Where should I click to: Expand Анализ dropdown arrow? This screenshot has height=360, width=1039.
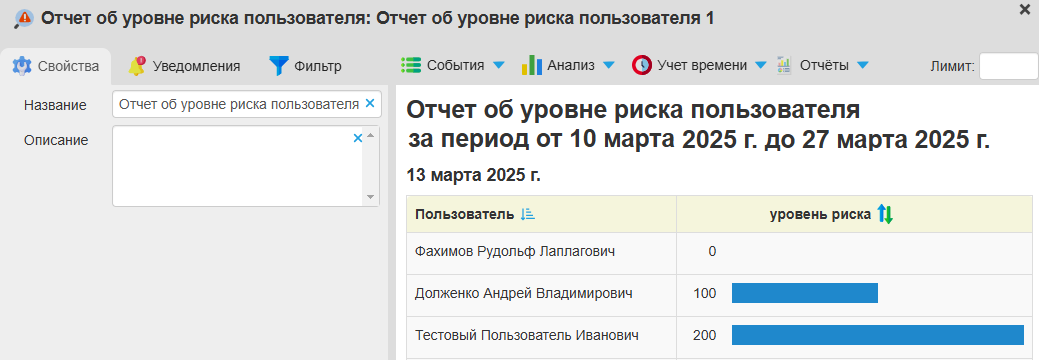click(609, 65)
